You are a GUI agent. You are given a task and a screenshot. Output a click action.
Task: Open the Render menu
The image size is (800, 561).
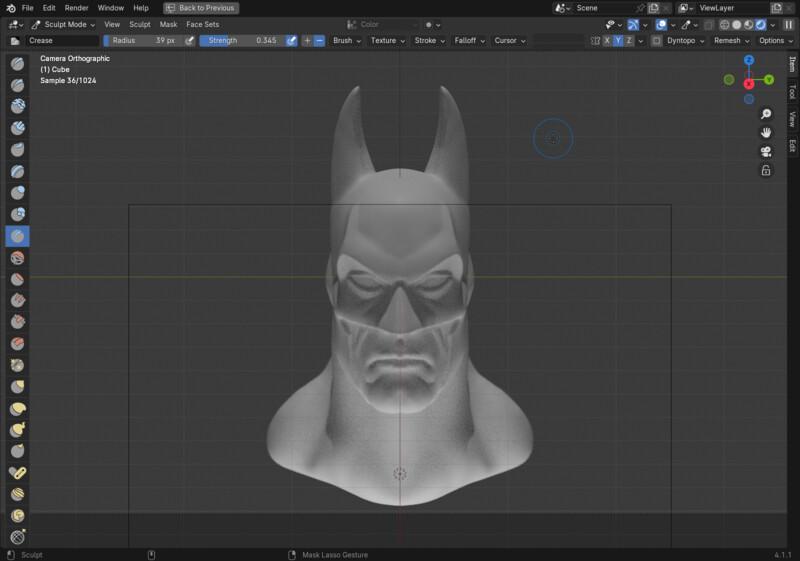point(76,7)
